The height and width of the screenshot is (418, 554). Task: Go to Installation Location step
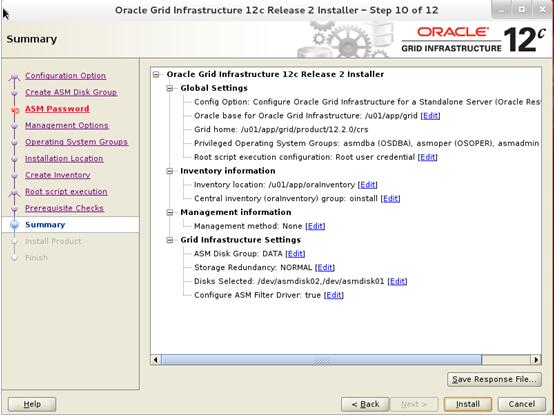coord(64,159)
